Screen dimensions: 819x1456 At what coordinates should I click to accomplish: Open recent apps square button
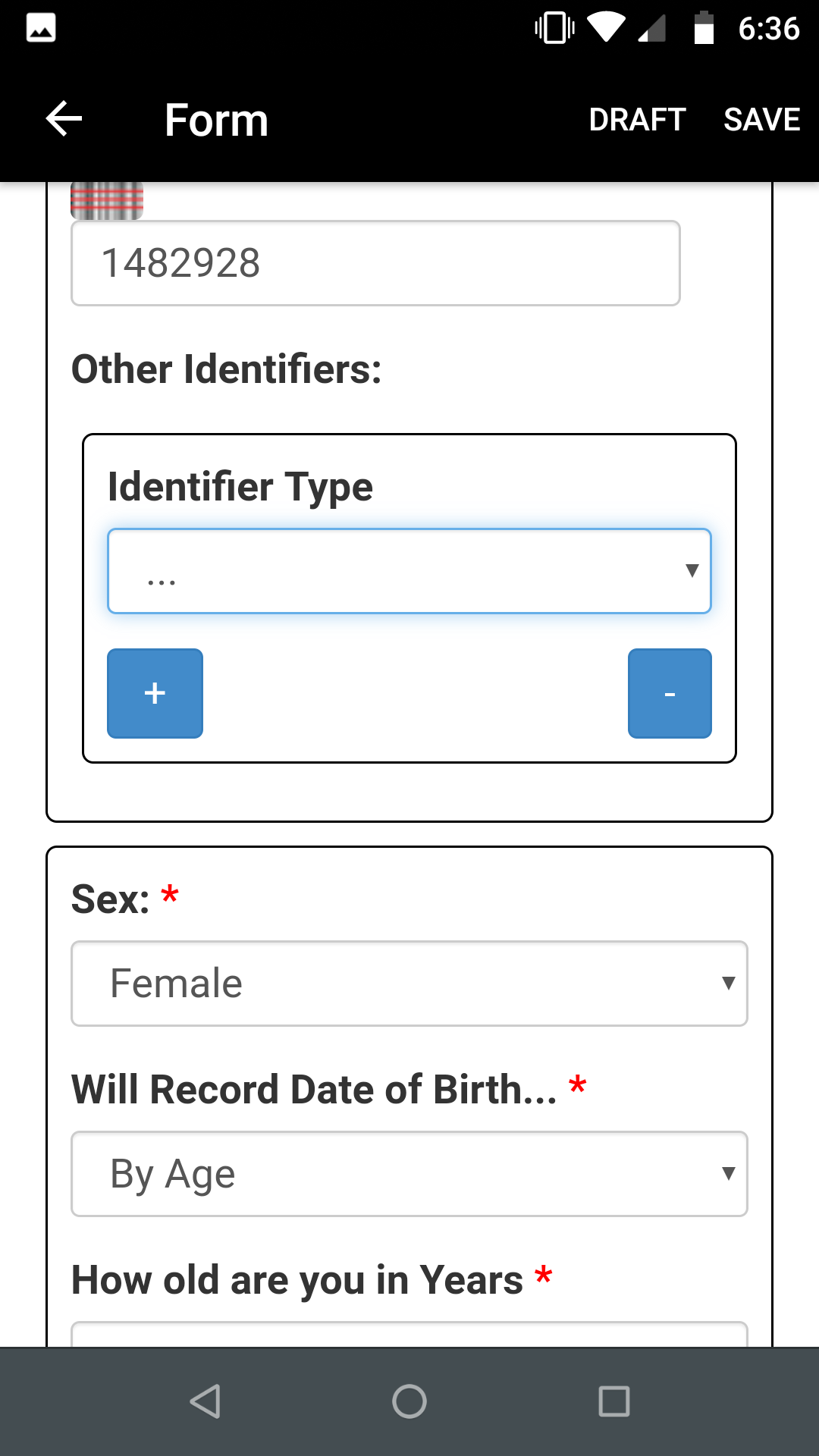click(x=614, y=1401)
